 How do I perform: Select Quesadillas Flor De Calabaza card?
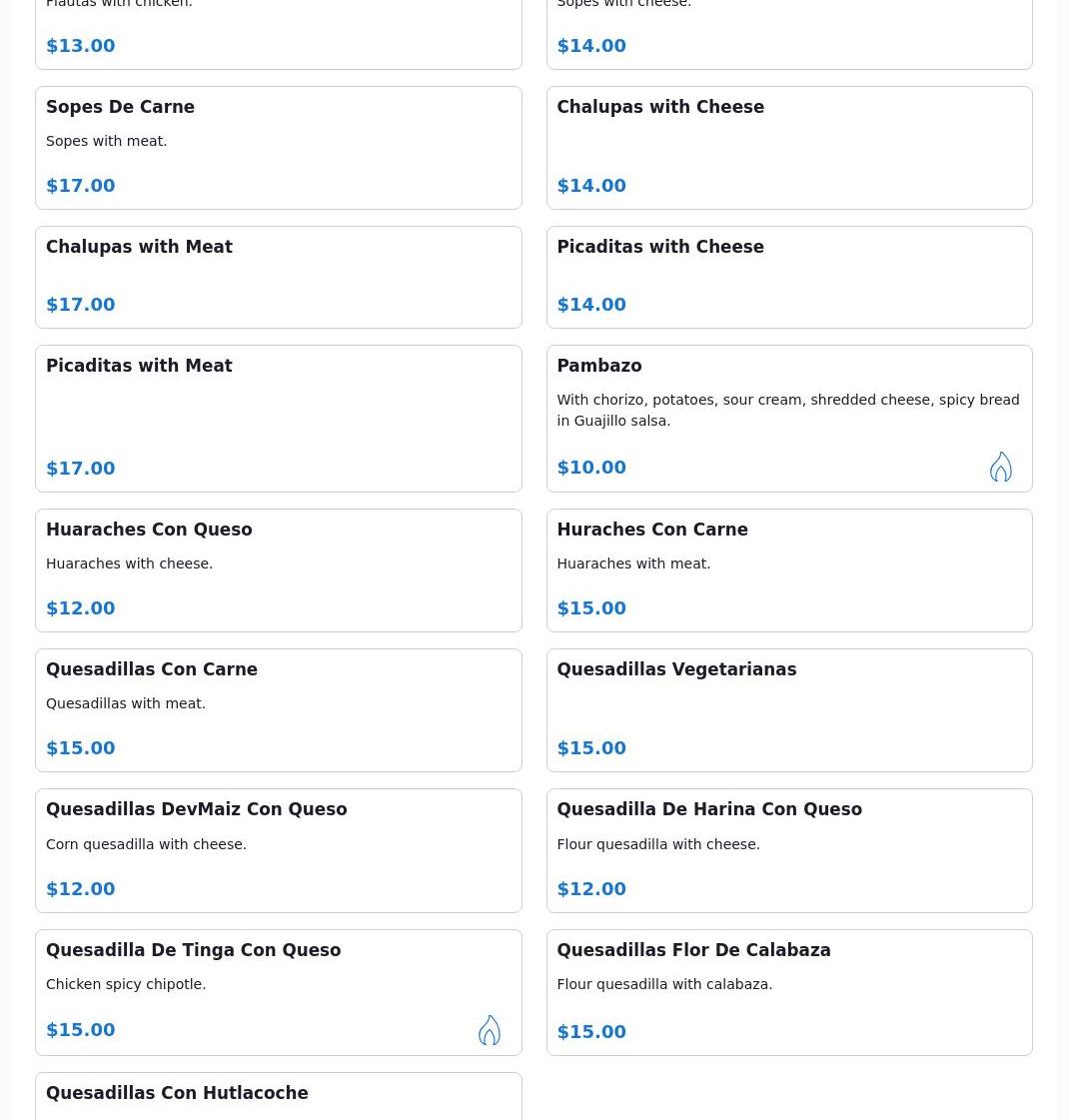point(789,992)
